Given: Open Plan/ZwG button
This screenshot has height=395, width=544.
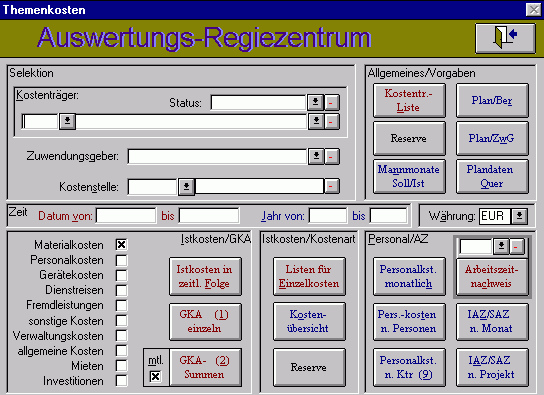Looking at the screenshot, I should 492,138.
